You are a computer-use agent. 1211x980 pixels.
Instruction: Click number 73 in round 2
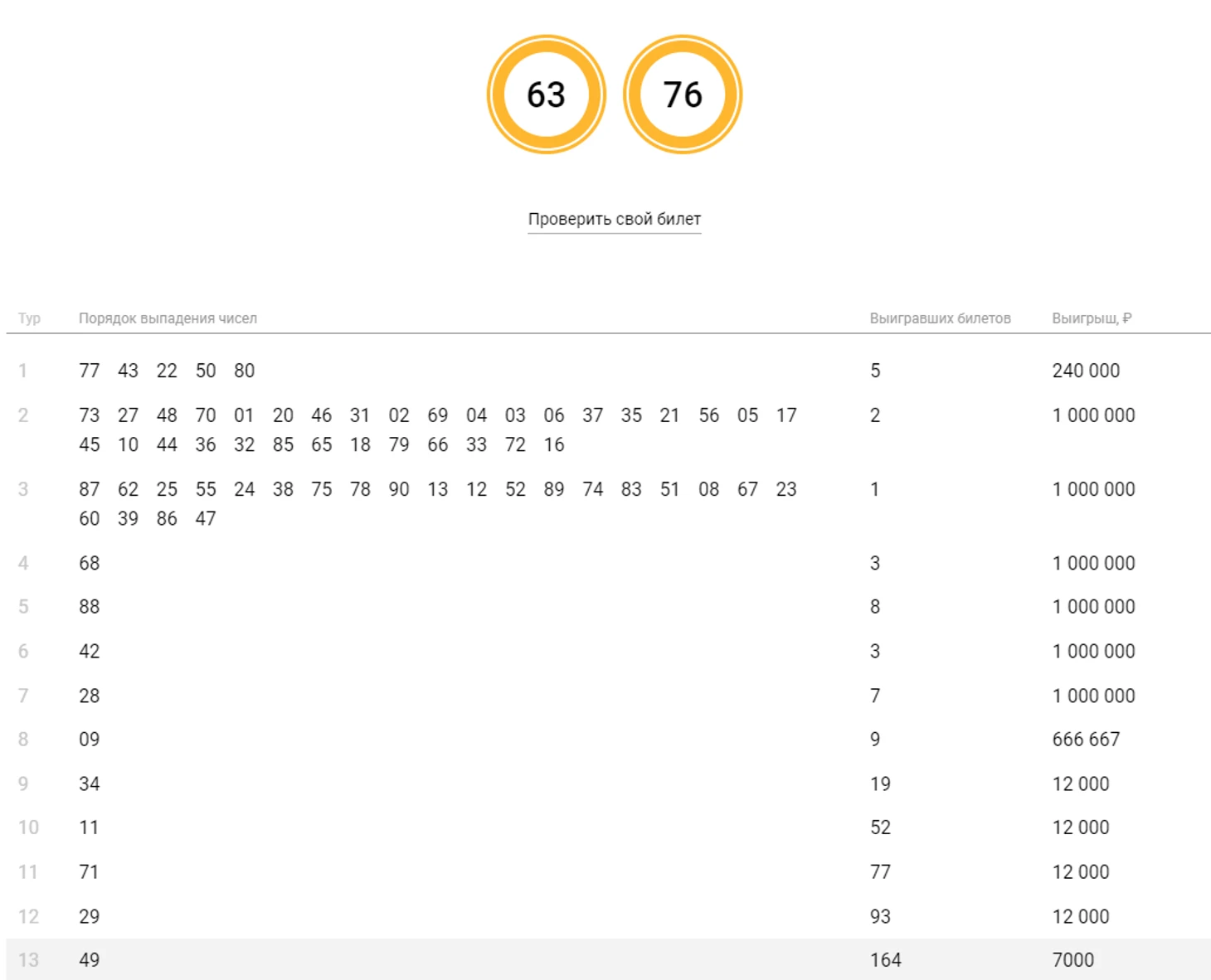click(x=89, y=415)
